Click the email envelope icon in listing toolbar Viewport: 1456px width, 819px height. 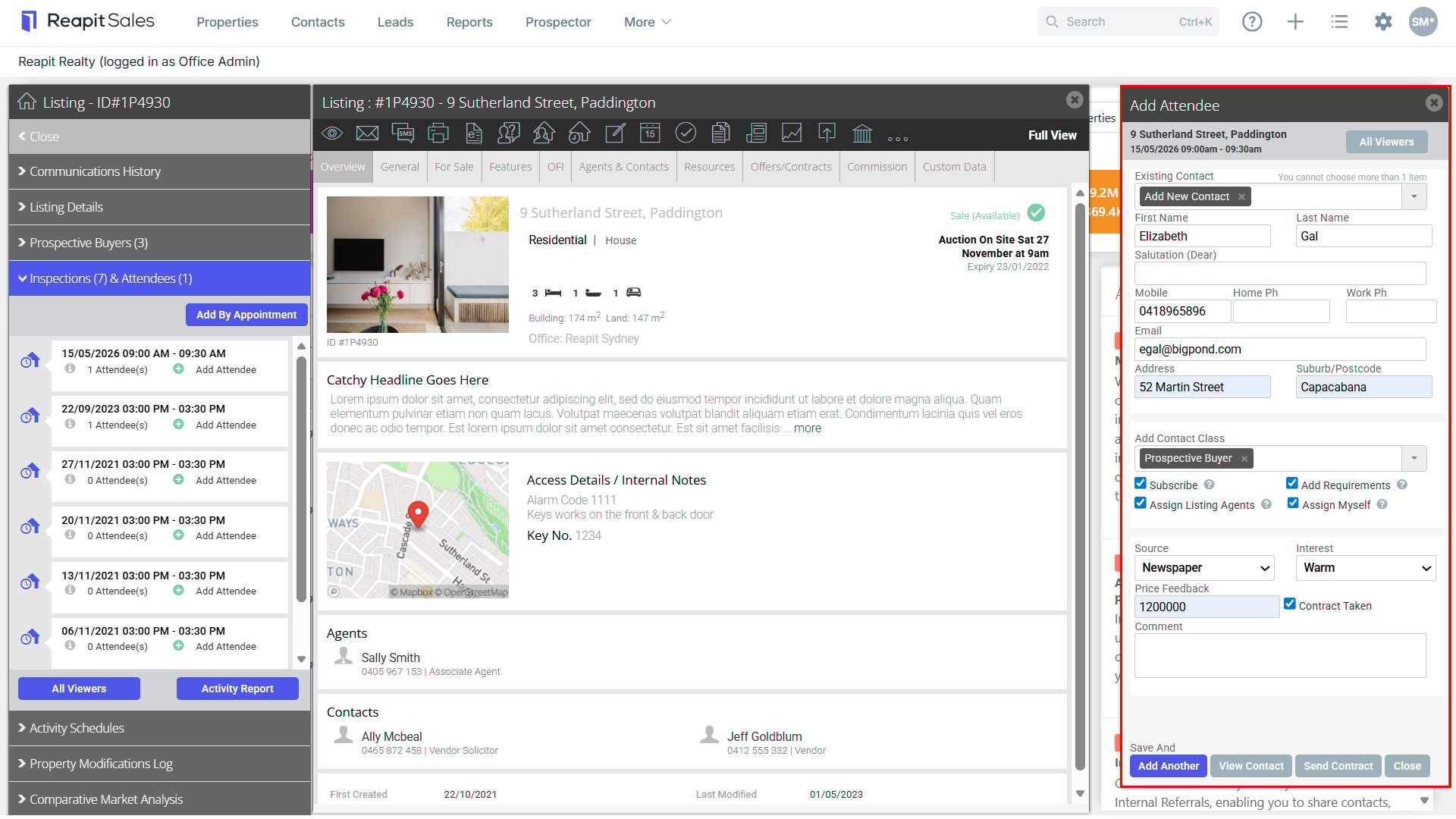click(367, 133)
